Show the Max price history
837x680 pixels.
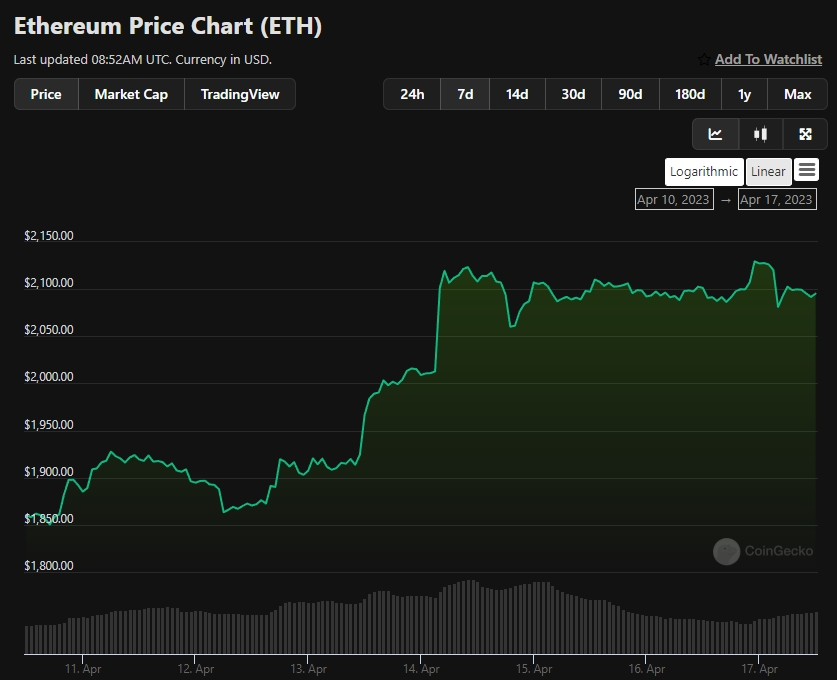(797, 94)
